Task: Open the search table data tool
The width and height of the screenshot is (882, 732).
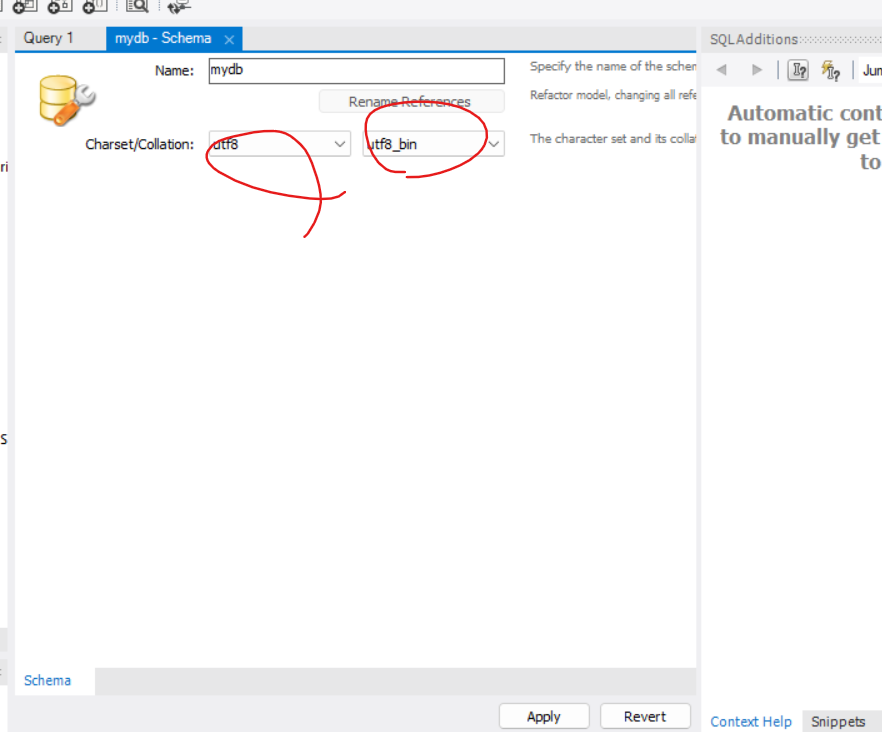Action: point(137,7)
